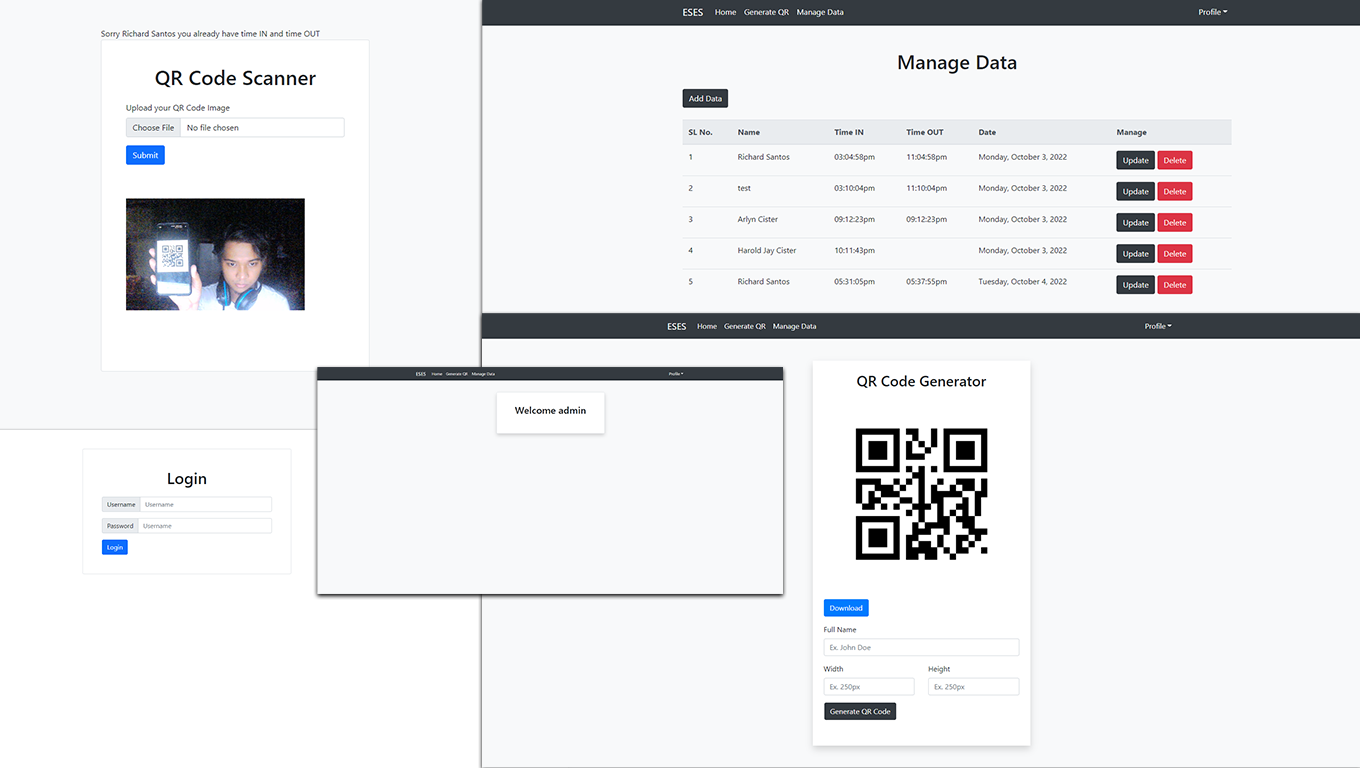Delete Arlyn Cister row
Image resolution: width=1360 pixels, height=768 pixels.
[x=1175, y=222]
